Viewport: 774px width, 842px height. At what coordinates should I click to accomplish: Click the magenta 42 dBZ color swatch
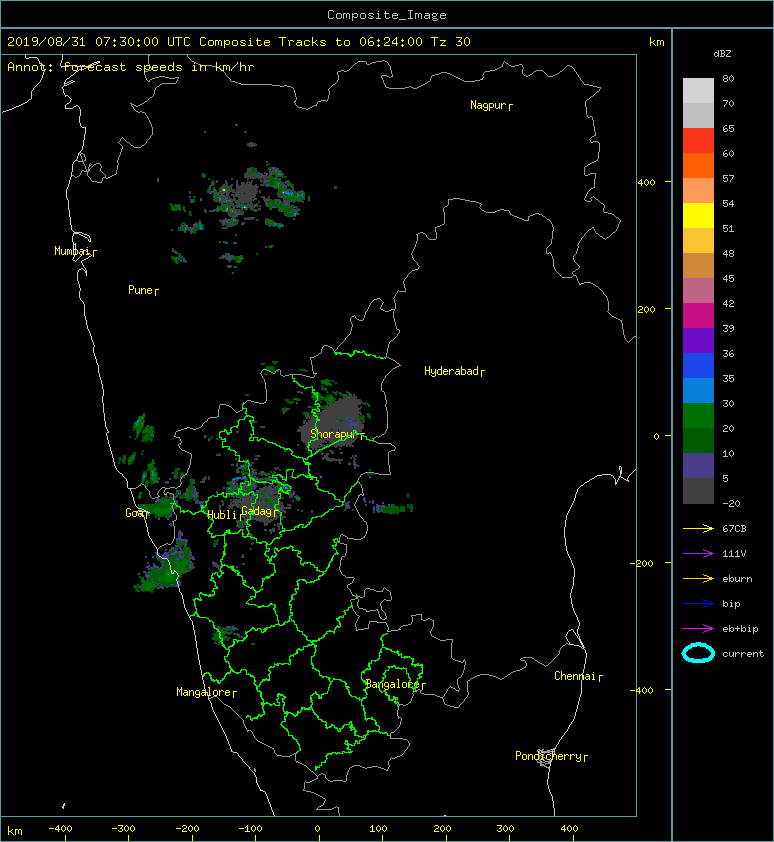click(x=698, y=315)
